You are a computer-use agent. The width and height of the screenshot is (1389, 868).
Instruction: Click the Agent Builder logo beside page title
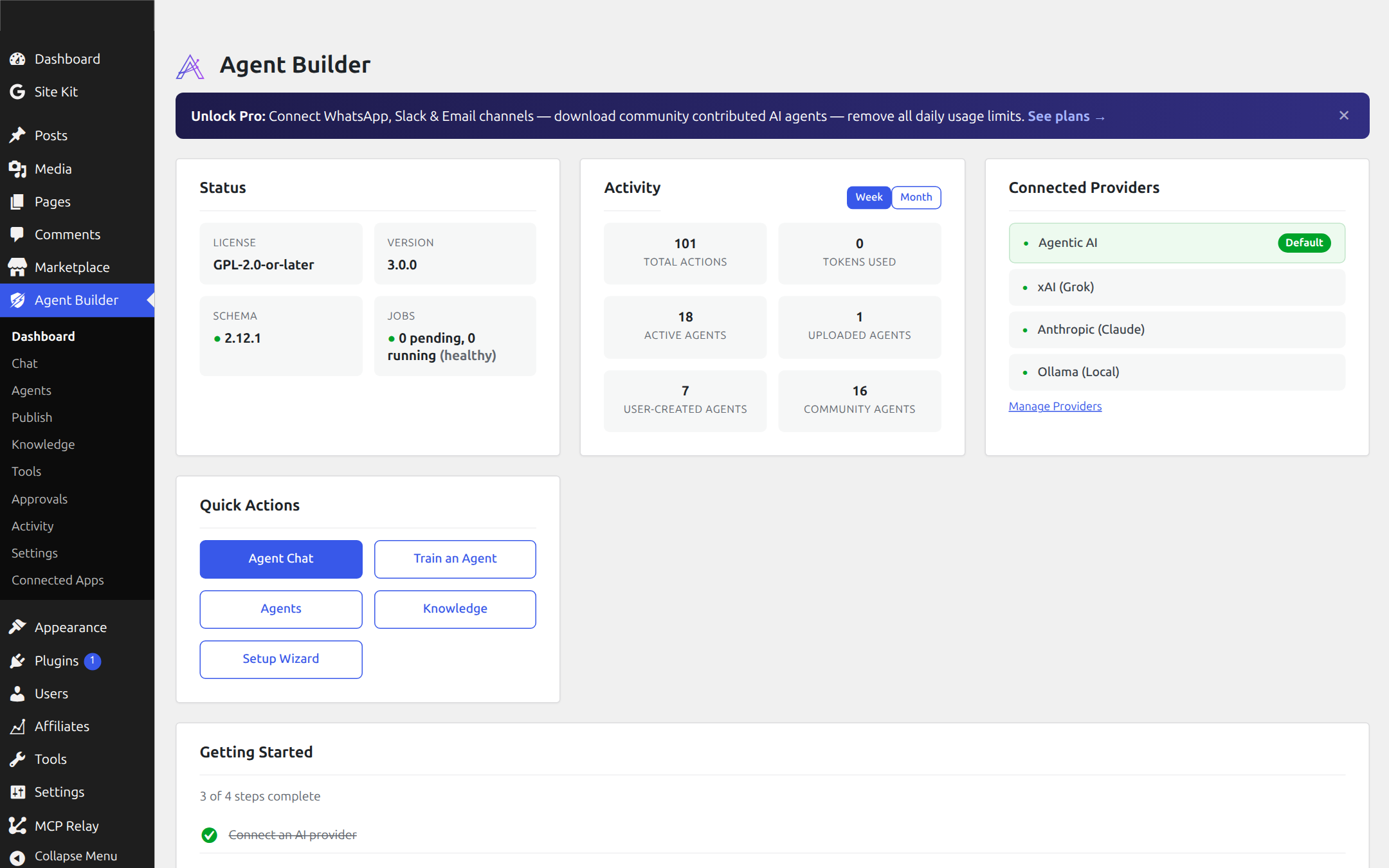190,67
